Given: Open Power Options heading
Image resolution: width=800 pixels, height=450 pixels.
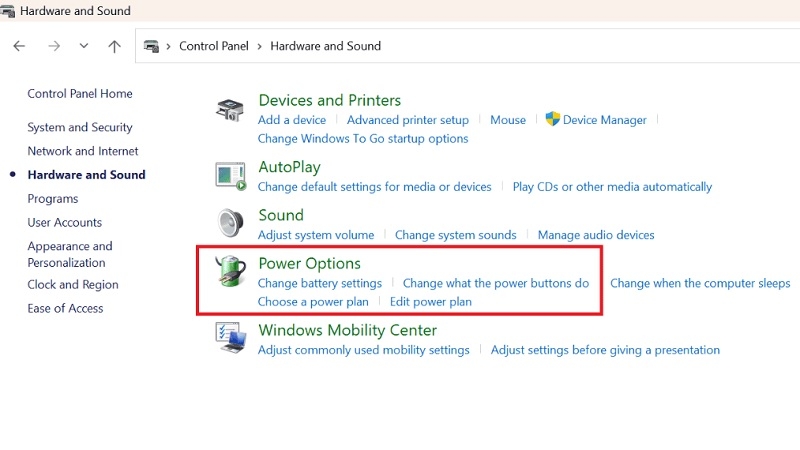Looking at the screenshot, I should point(309,263).
